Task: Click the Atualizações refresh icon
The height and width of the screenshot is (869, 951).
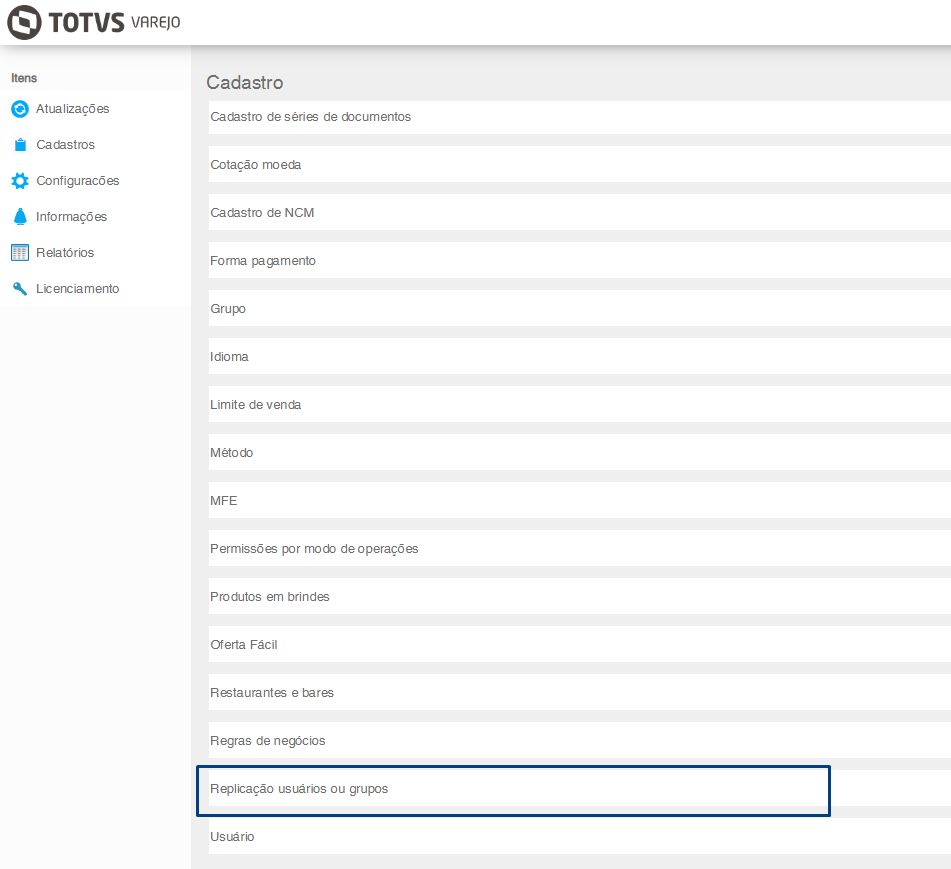Action: click(x=20, y=109)
